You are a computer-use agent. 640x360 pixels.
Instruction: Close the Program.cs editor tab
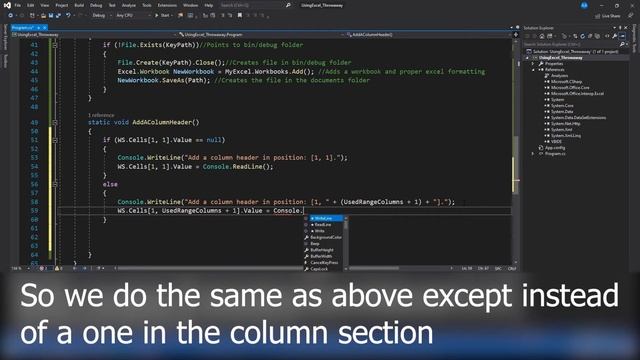pyautogui.click(x=44, y=27)
